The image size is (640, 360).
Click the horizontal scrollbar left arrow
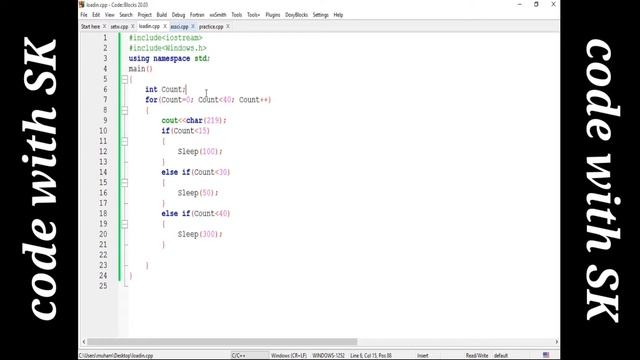(84, 342)
